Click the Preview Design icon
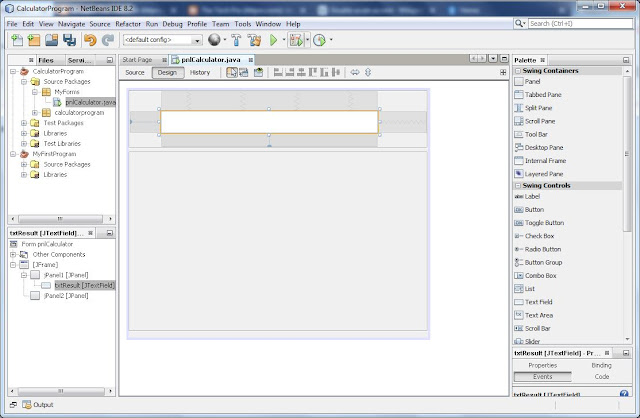The height and width of the screenshot is (418, 640). click(x=258, y=72)
